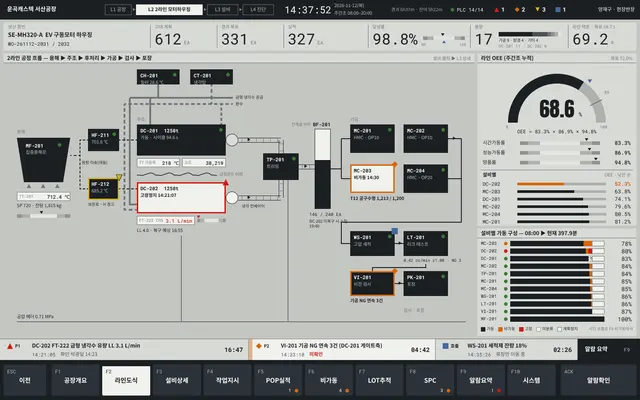Click red alarm triangle on DC-202 block
Viewport: 640px width, 400px height.
click(225, 182)
